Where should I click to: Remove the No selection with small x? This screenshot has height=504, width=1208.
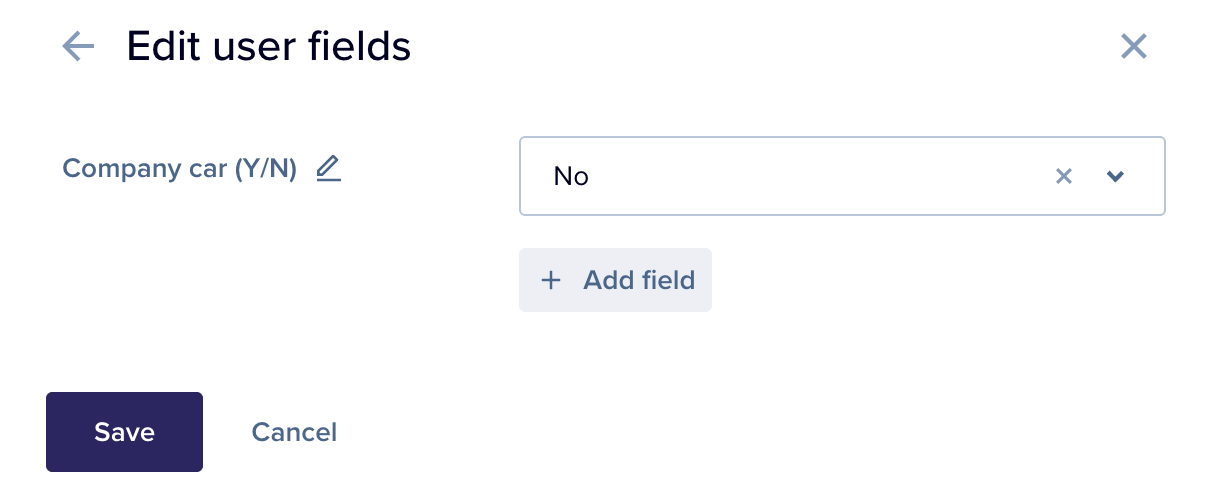tap(1064, 176)
